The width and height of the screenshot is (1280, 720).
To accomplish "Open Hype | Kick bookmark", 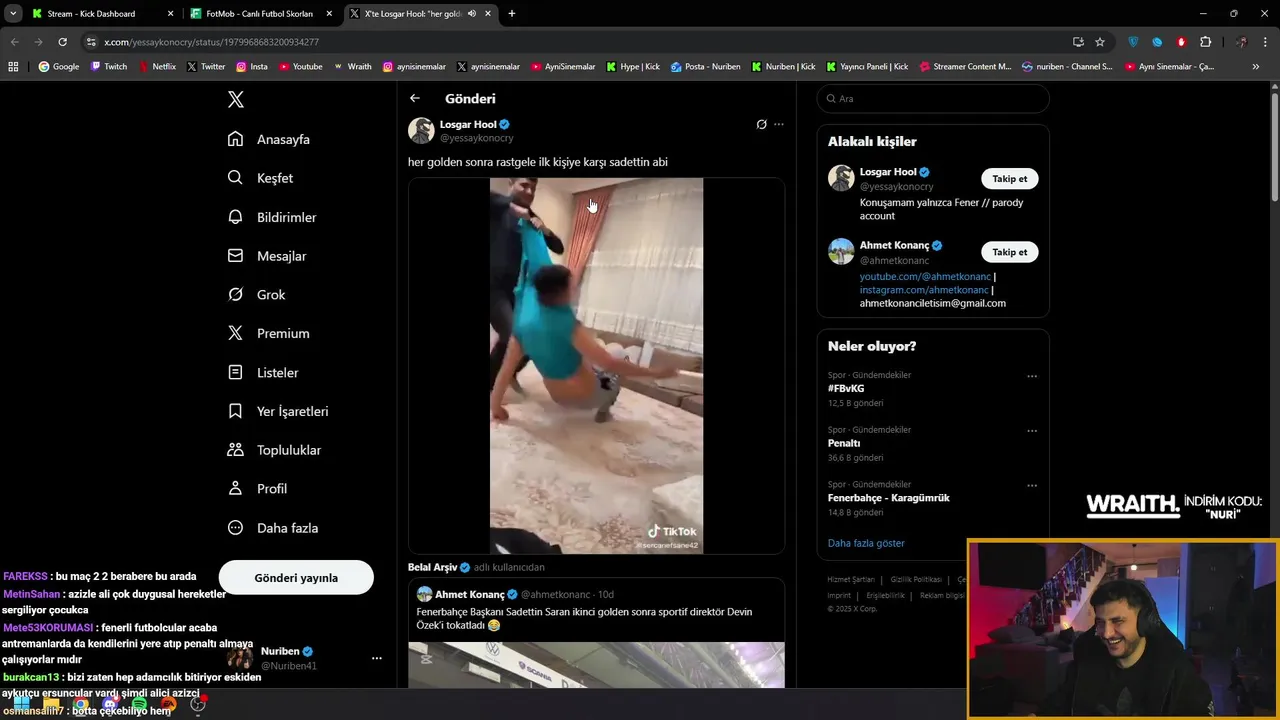I will click(633, 67).
